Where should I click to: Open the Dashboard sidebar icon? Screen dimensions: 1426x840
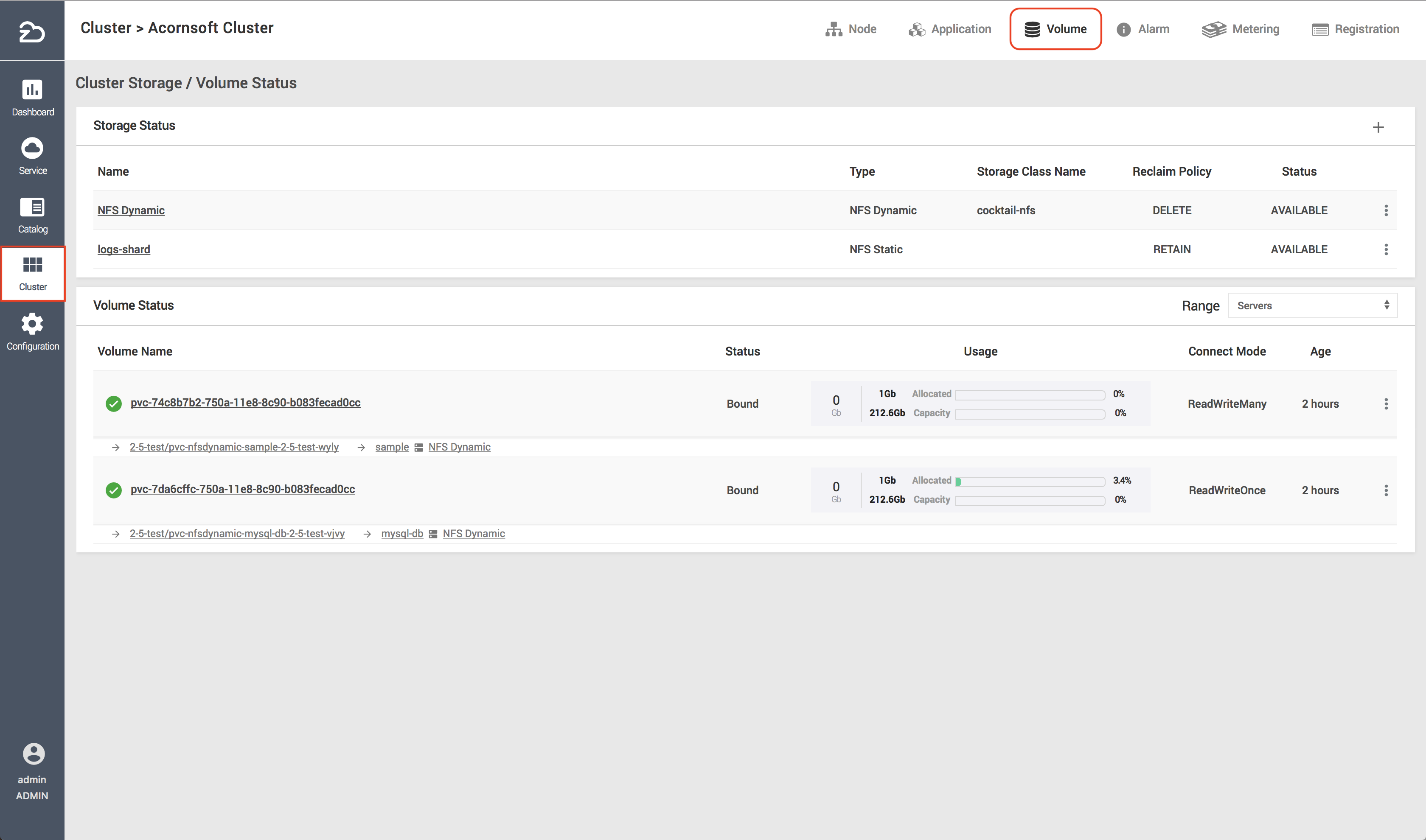[32, 90]
